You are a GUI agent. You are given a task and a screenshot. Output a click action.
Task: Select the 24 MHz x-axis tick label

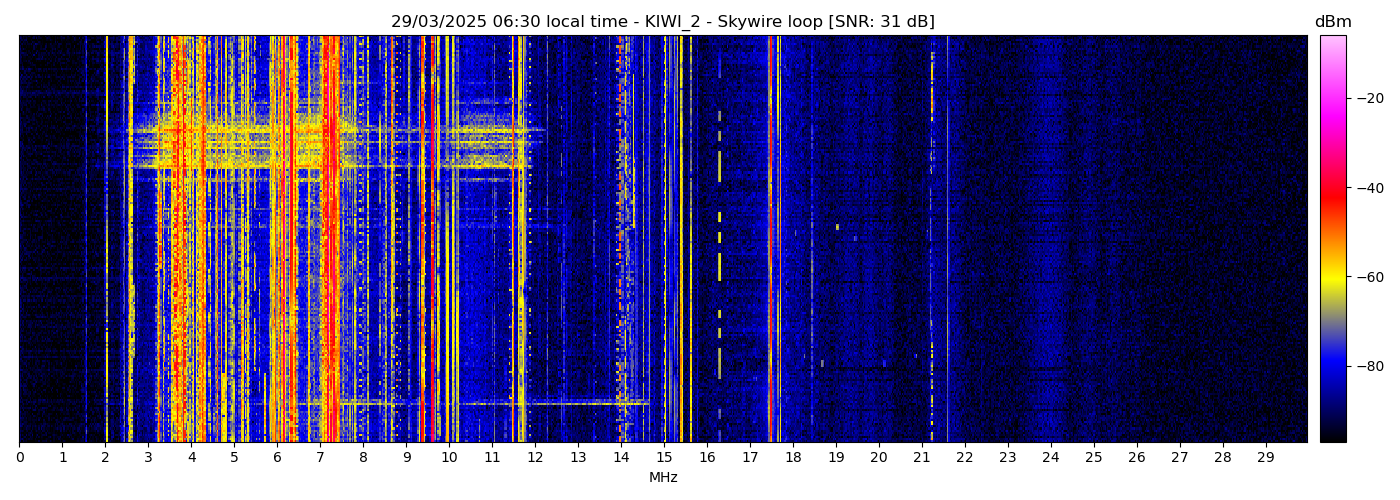[1050, 458]
